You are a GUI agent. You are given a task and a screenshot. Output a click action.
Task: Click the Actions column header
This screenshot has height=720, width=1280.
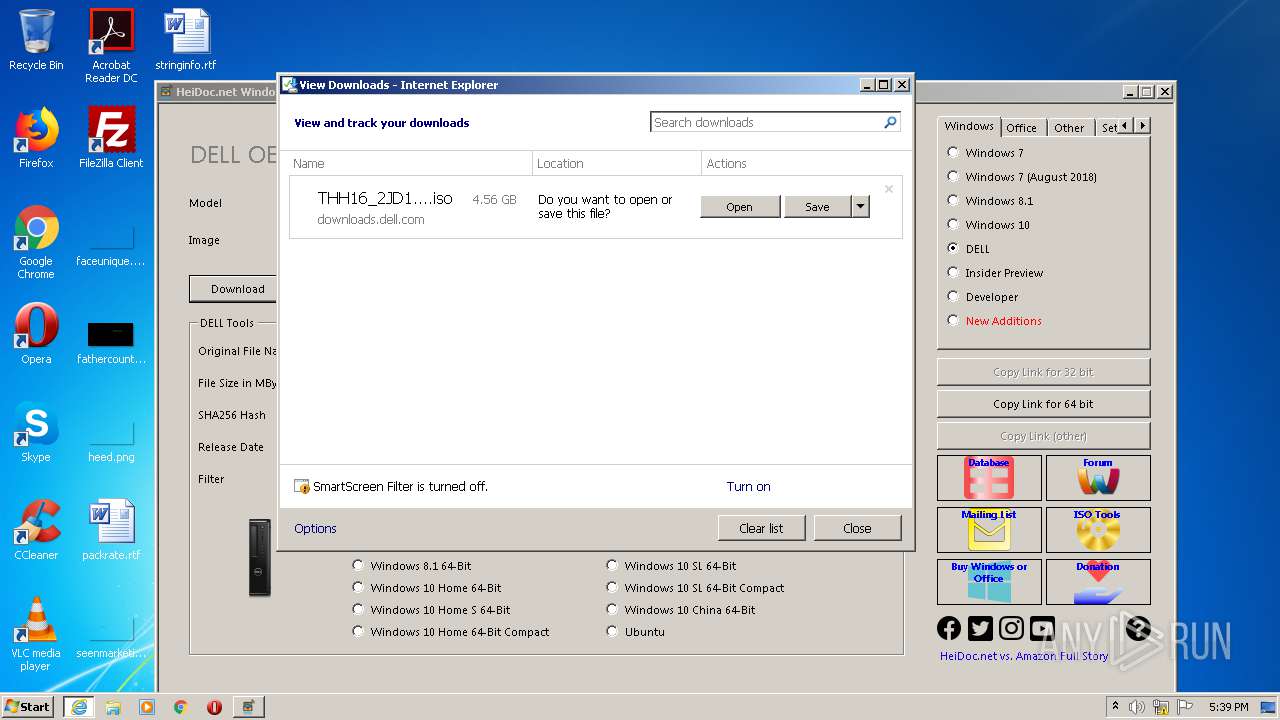[806, 163]
